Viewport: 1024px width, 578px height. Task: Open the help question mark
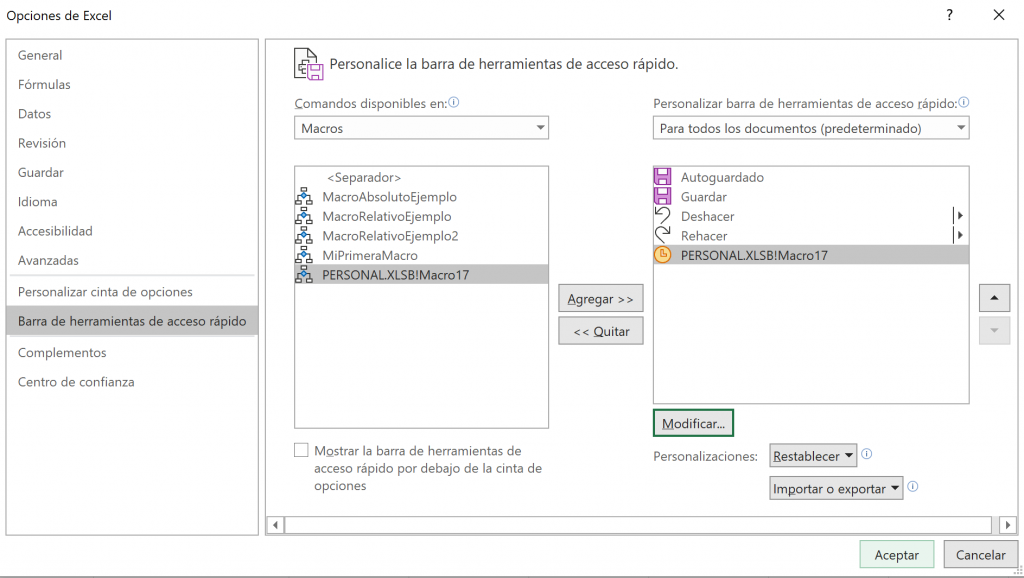950,15
